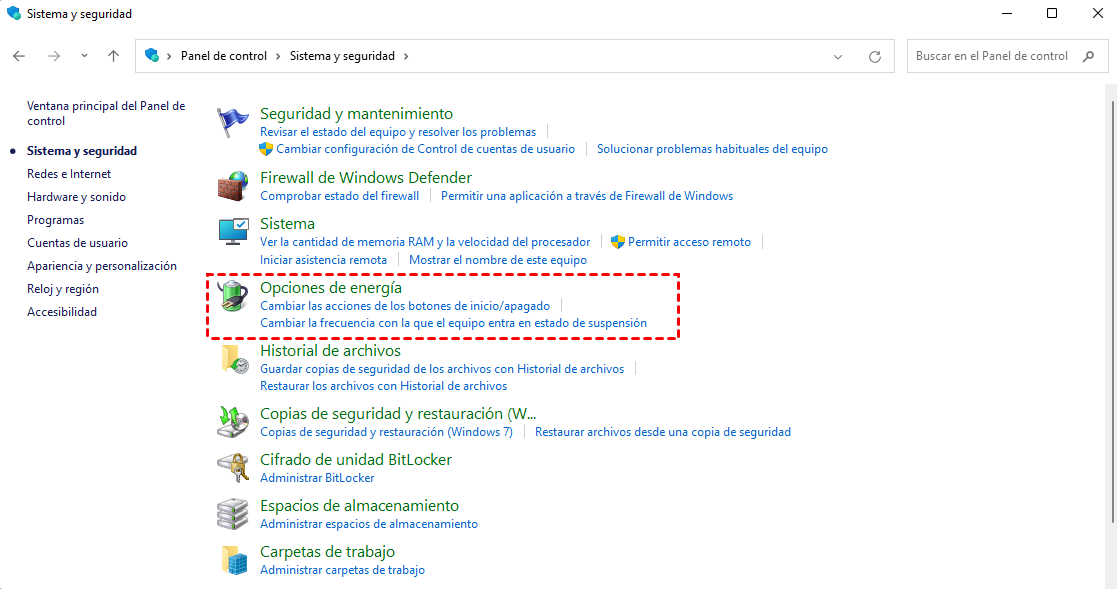Click the Seguridad y mantenimiento flag icon
The height and width of the screenshot is (589, 1117).
pos(233,122)
